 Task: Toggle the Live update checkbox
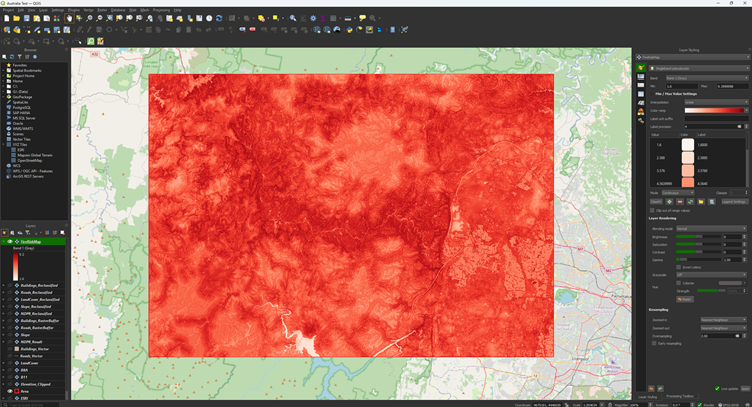click(715, 388)
